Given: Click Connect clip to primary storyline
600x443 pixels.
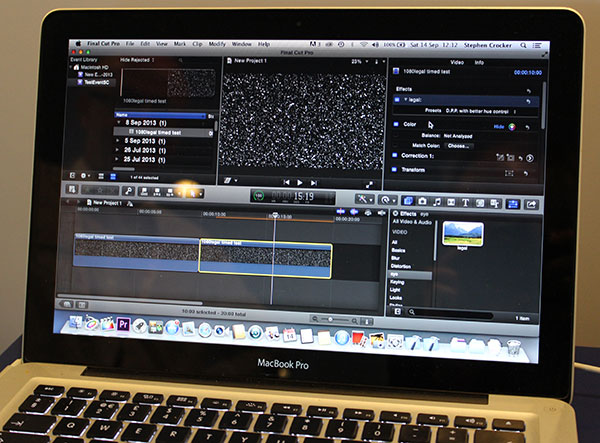Looking at the screenshot, I should click(144, 191).
